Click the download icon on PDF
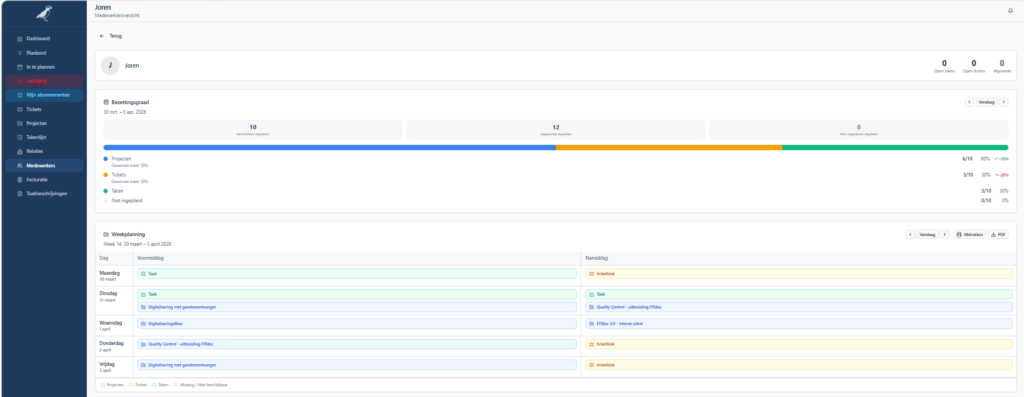Image resolution: width=1024 pixels, height=397 pixels. 993,234
